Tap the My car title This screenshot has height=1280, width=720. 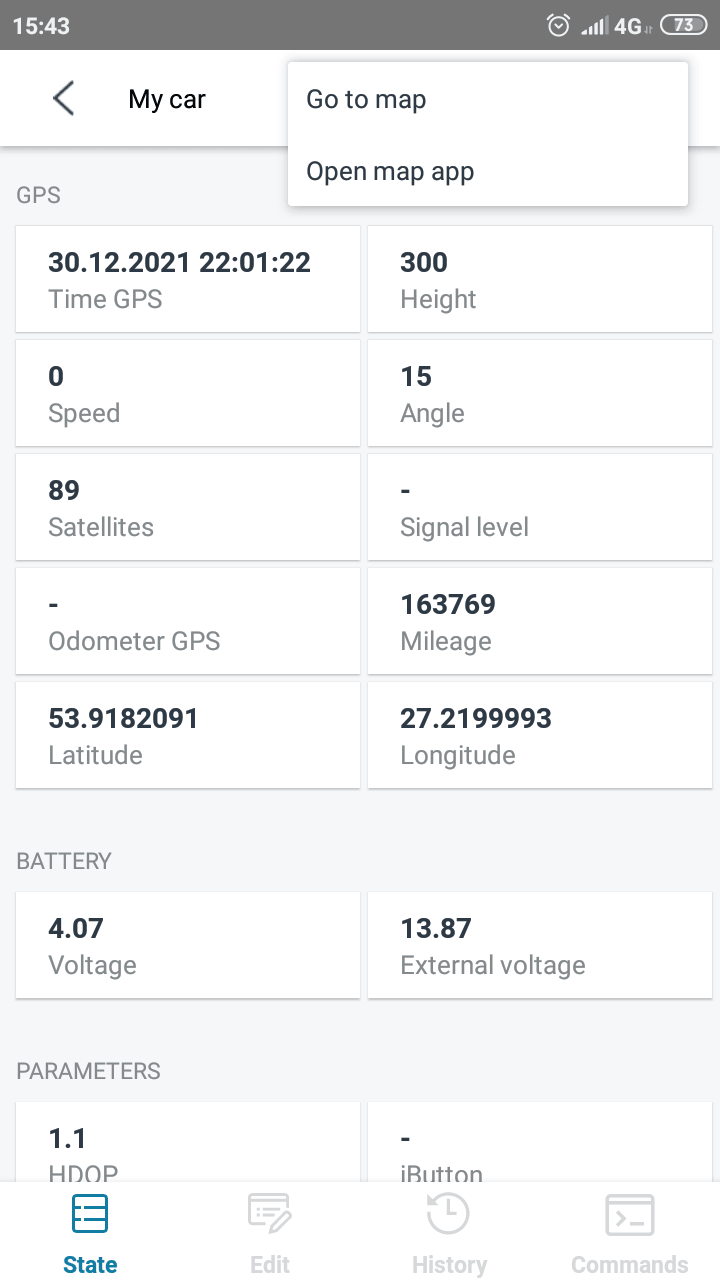point(167,99)
